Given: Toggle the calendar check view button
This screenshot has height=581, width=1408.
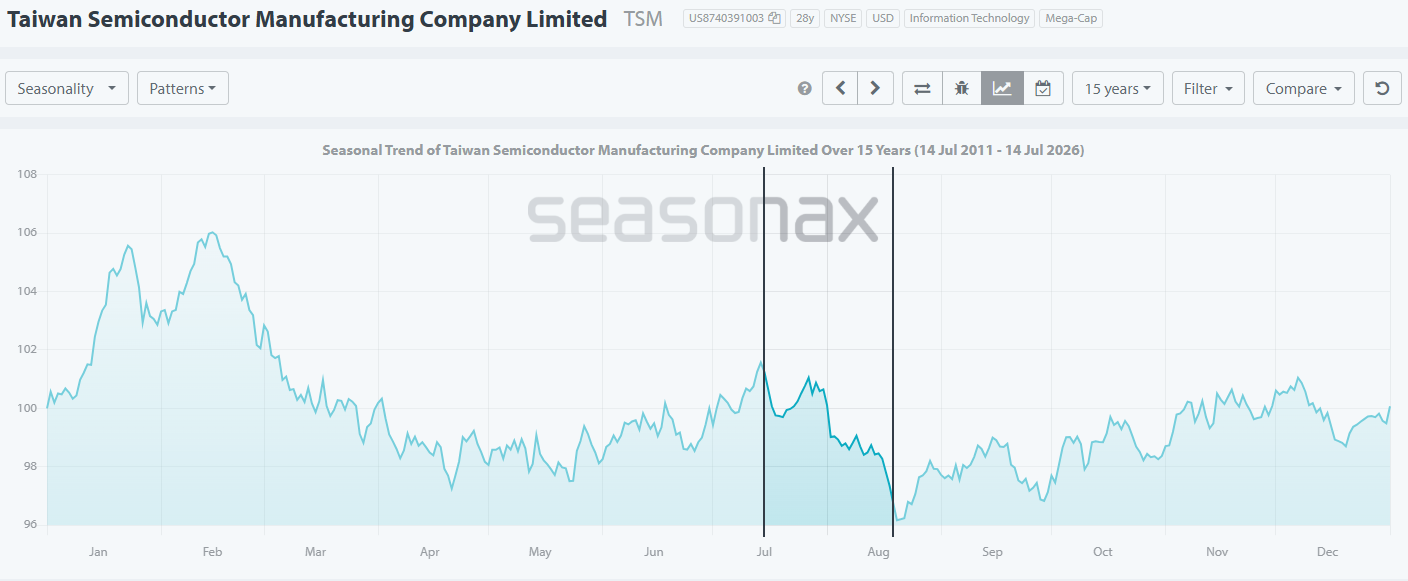Looking at the screenshot, I should [x=1043, y=88].
